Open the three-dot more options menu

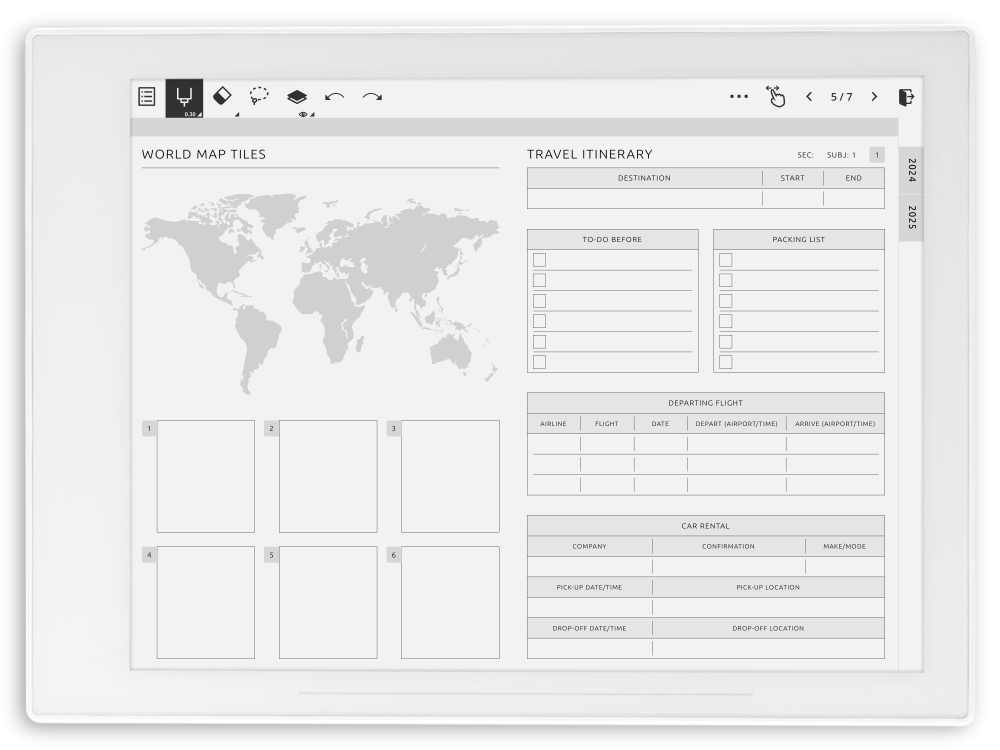coord(739,97)
